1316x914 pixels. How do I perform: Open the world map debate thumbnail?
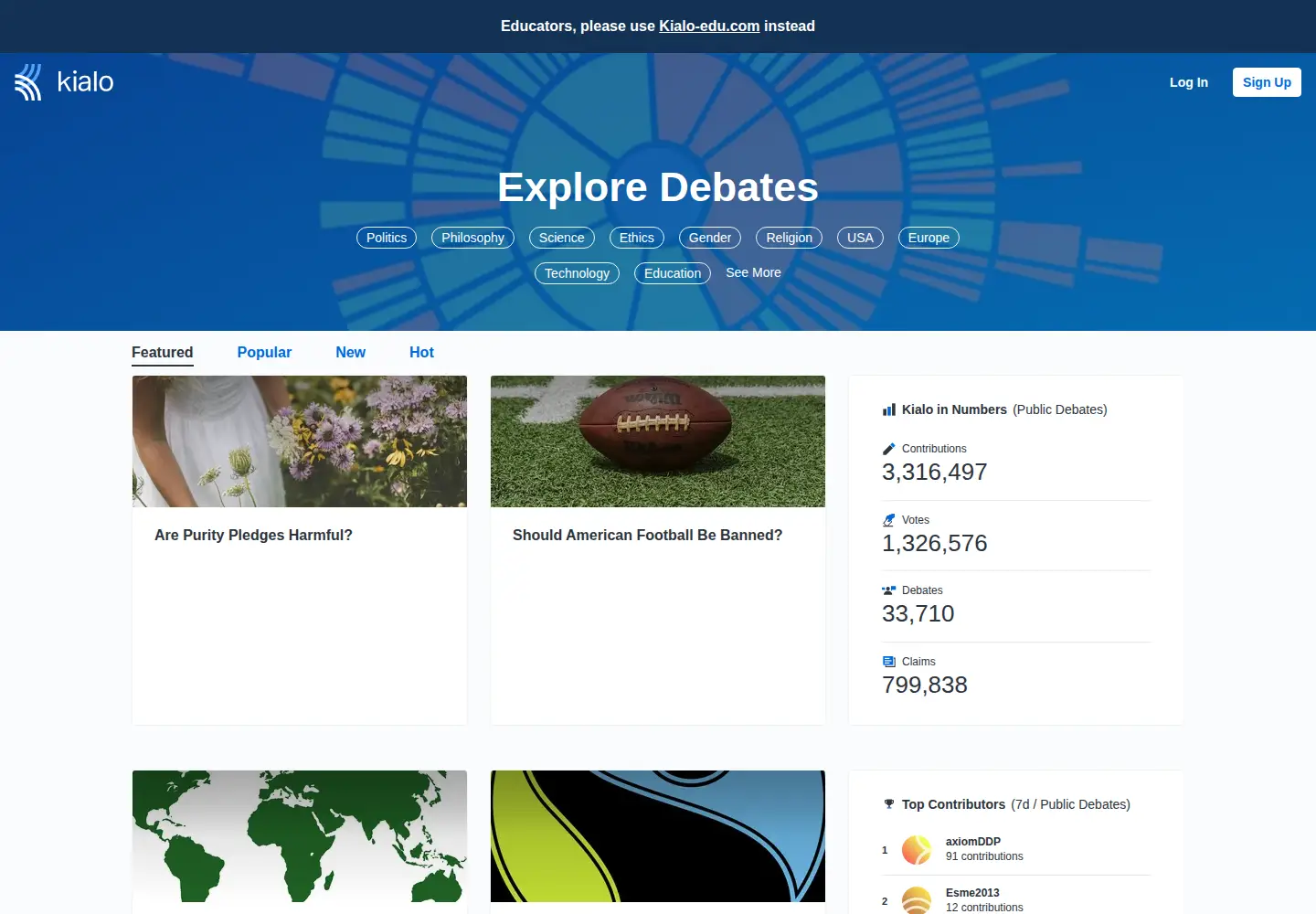[x=300, y=836]
